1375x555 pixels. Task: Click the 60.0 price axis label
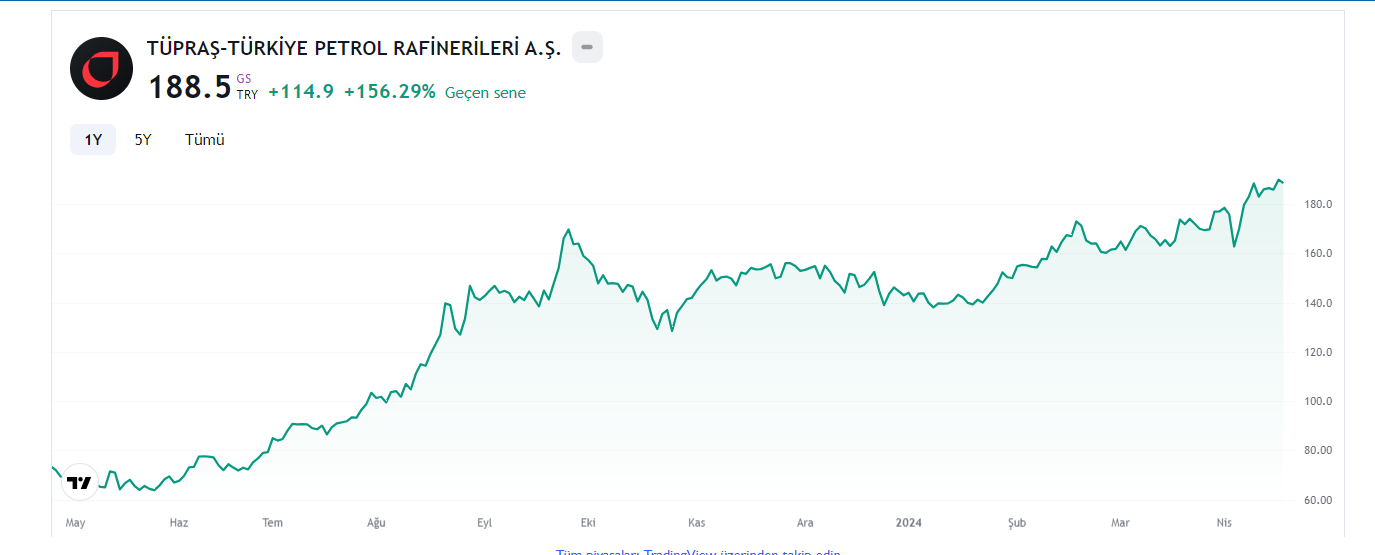point(1320,500)
